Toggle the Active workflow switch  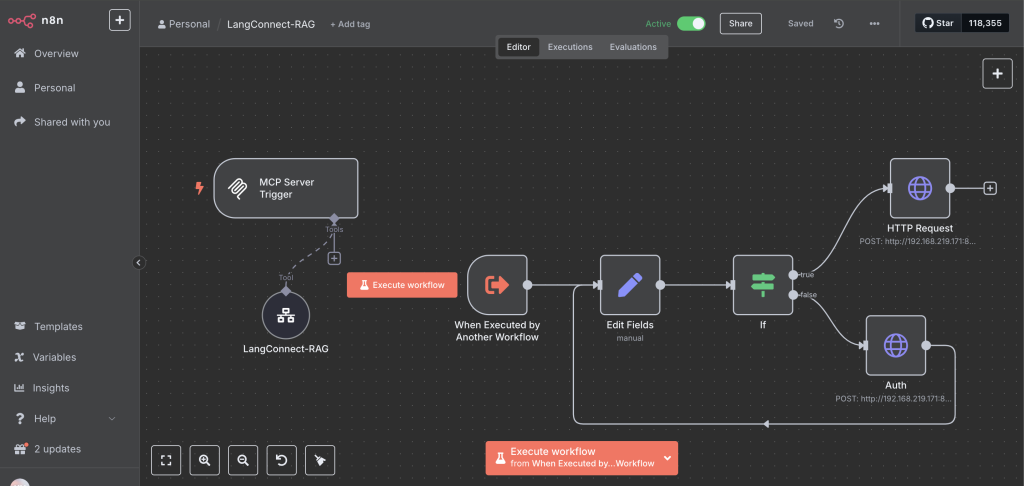[x=691, y=24]
